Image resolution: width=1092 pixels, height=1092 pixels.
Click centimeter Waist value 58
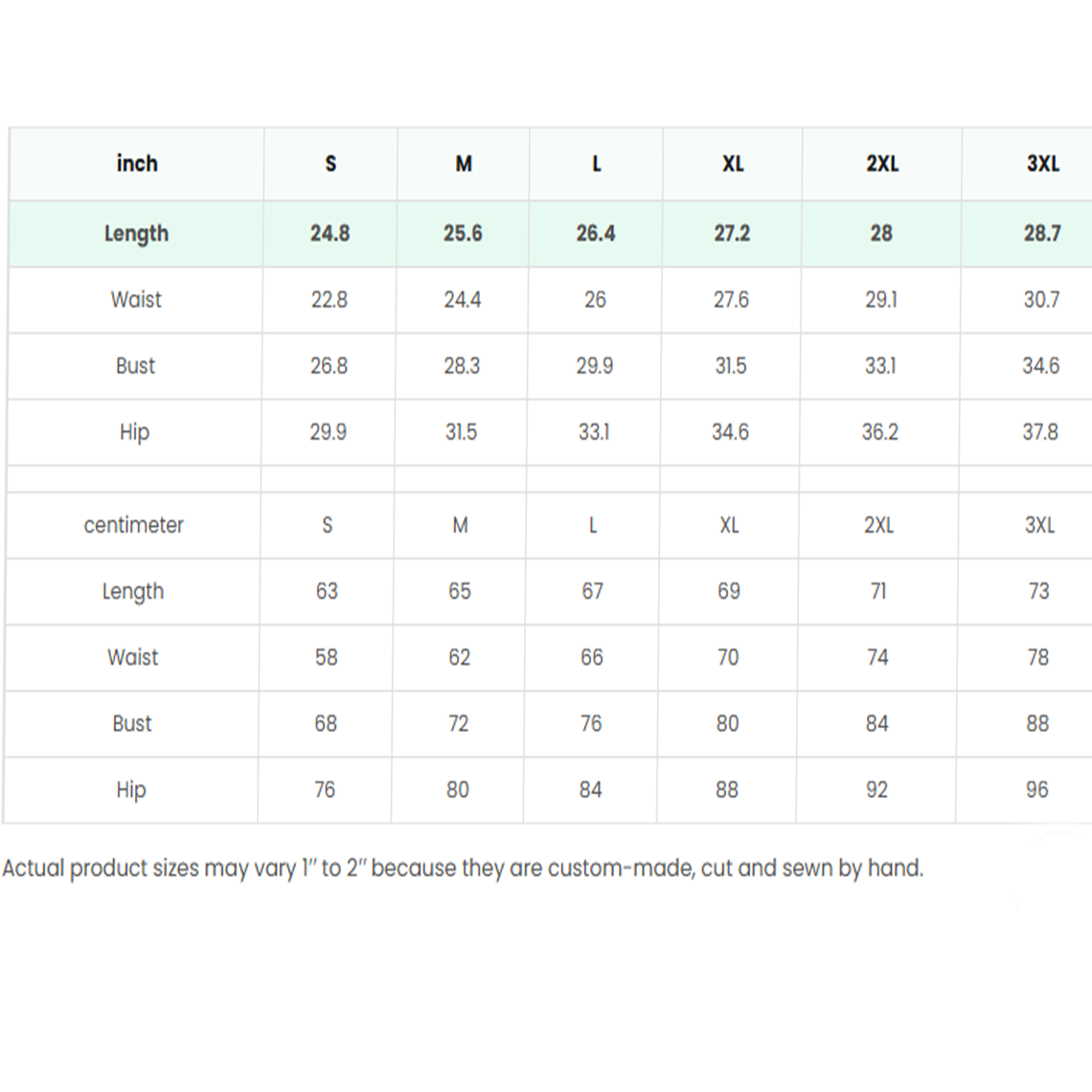326,657
